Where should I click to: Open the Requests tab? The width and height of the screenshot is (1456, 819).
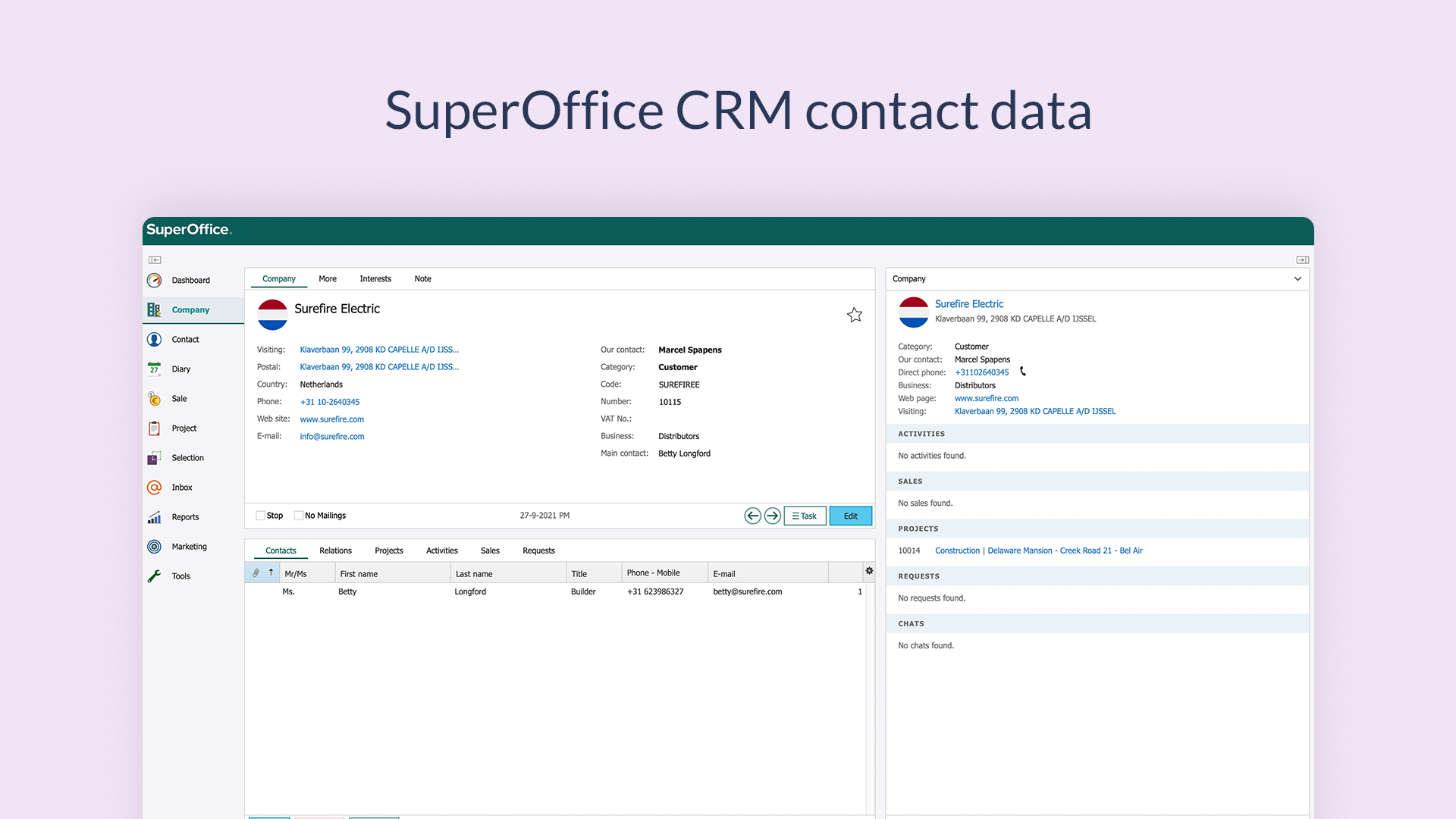539,551
